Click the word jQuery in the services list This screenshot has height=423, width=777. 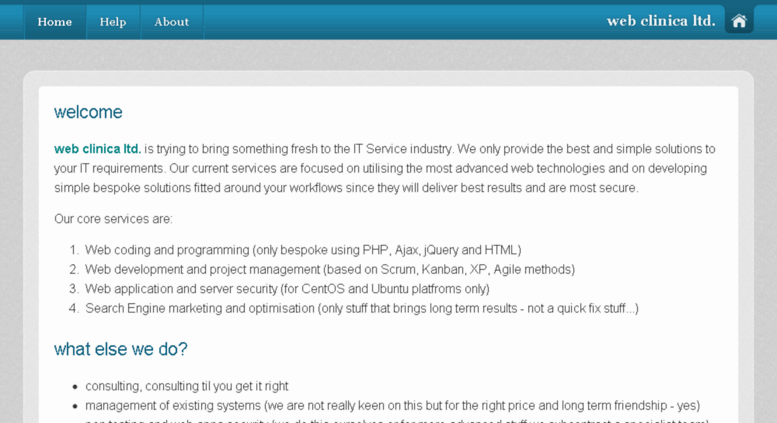point(441,250)
